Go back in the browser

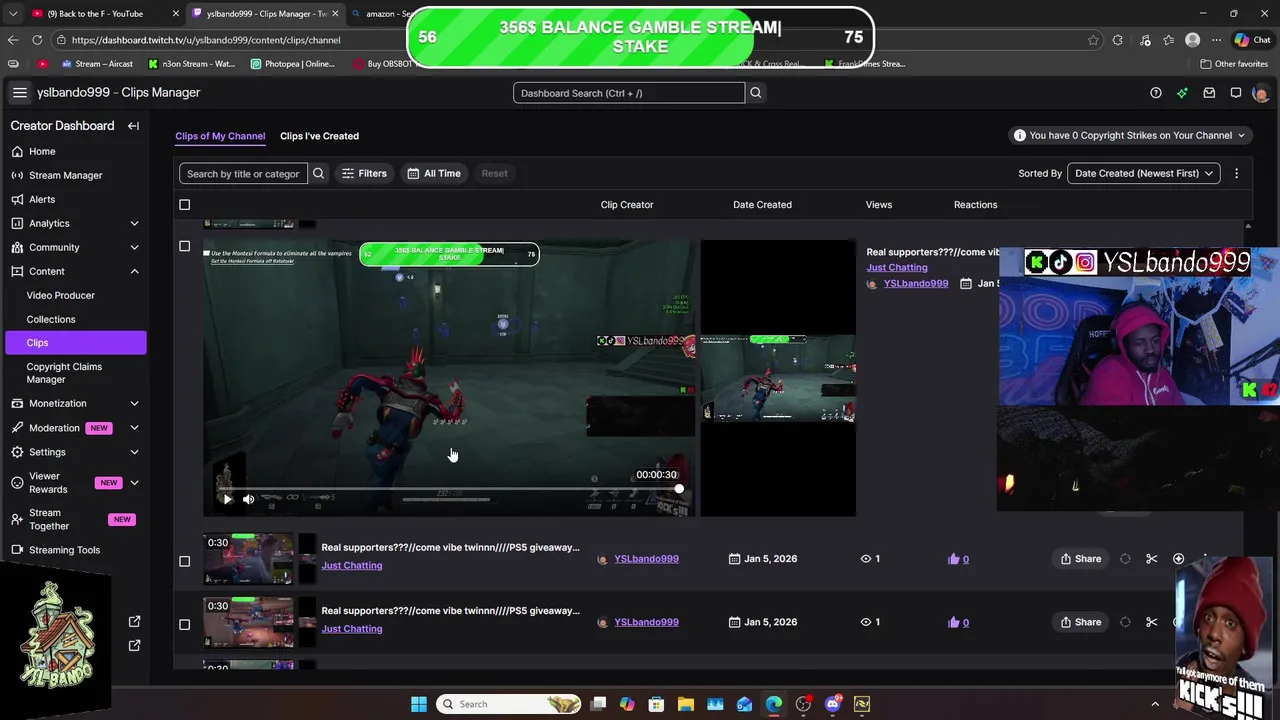coord(12,40)
